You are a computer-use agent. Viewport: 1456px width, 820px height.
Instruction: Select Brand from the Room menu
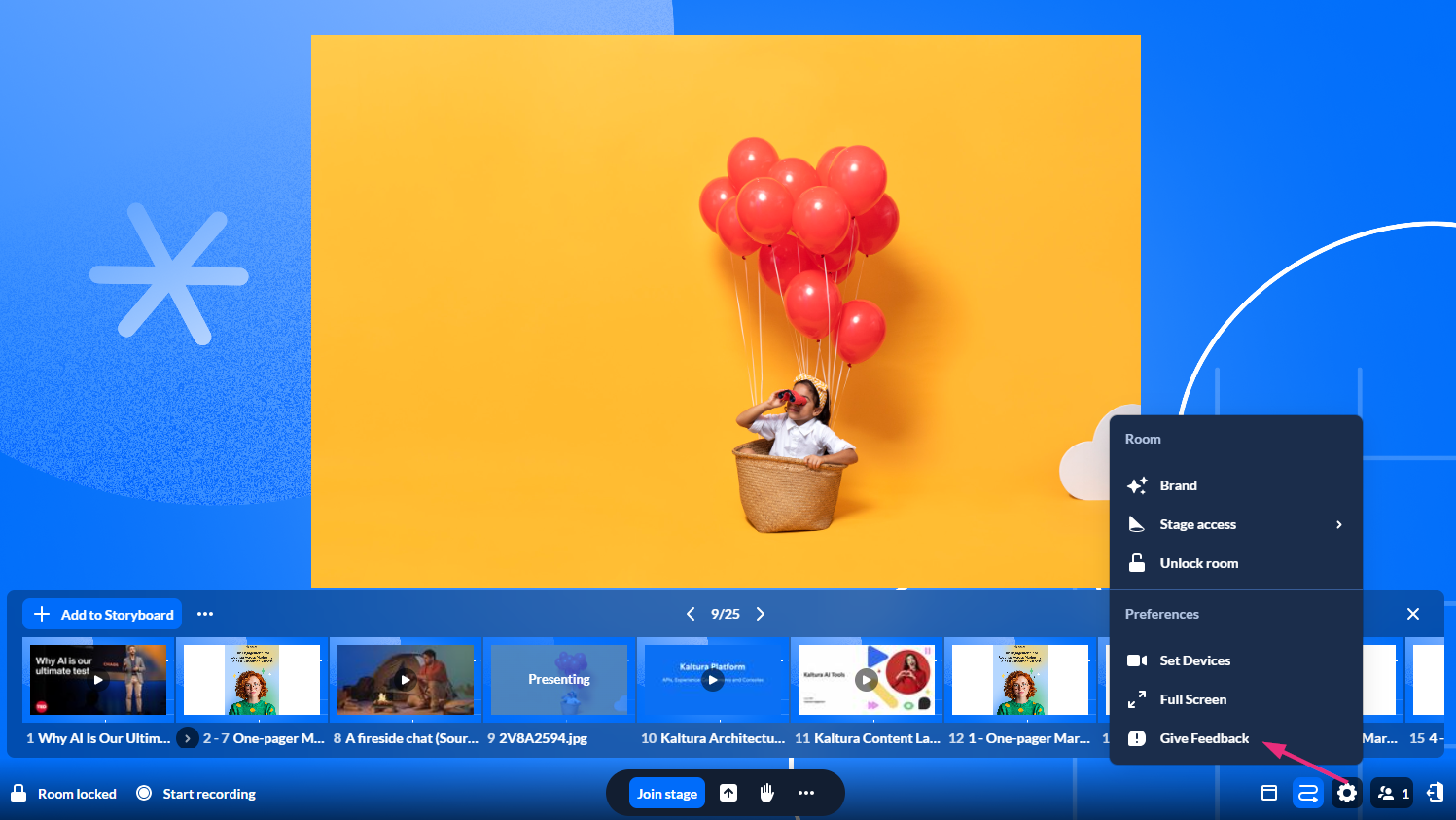coord(1235,485)
